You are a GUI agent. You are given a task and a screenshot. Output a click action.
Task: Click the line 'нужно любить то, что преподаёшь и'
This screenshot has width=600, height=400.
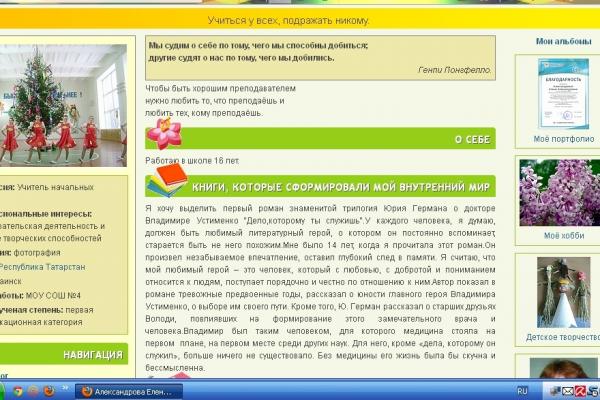click(x=215, y=101)
